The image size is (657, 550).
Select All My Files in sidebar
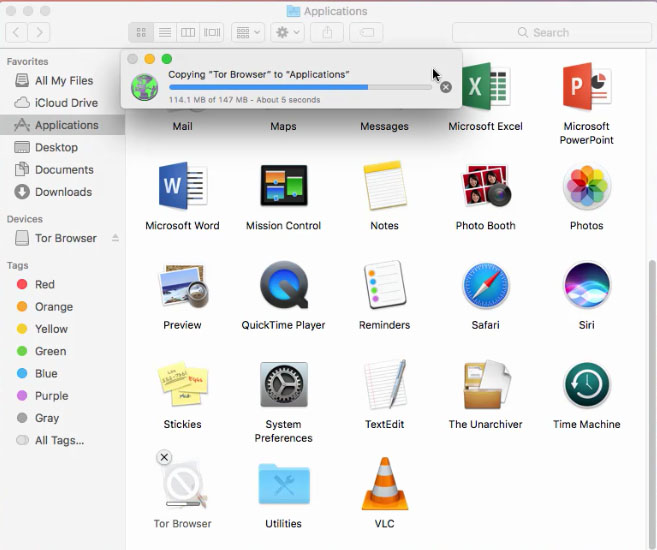[x=62, y=80]
